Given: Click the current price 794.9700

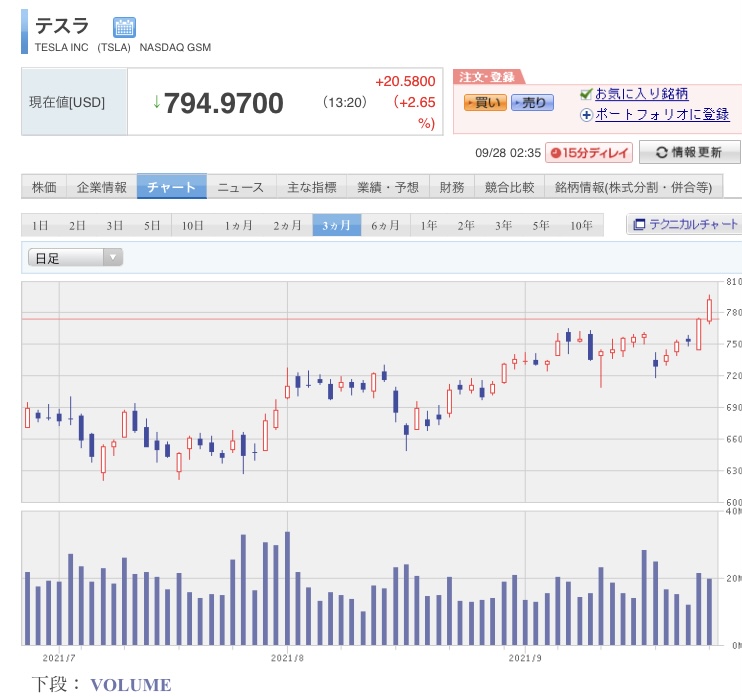Looking at the screenshot, I should (223, 103).
